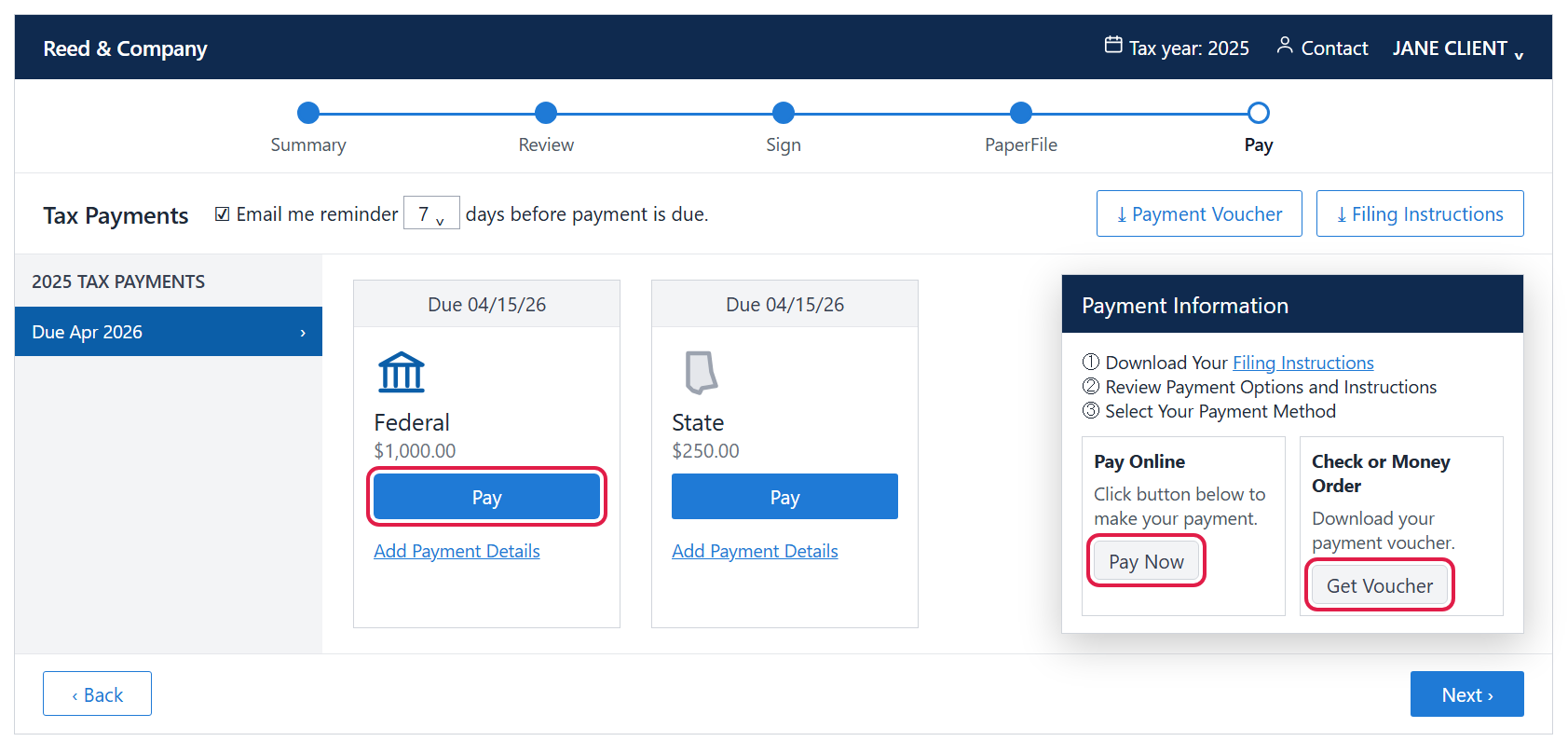Click the Get Voucher button
The height and width of the screenshot is (755, 1568).
(1380, 585)
